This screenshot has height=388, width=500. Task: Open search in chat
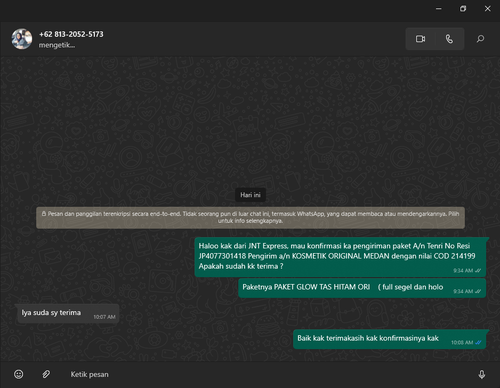click(x=480, y=39)
